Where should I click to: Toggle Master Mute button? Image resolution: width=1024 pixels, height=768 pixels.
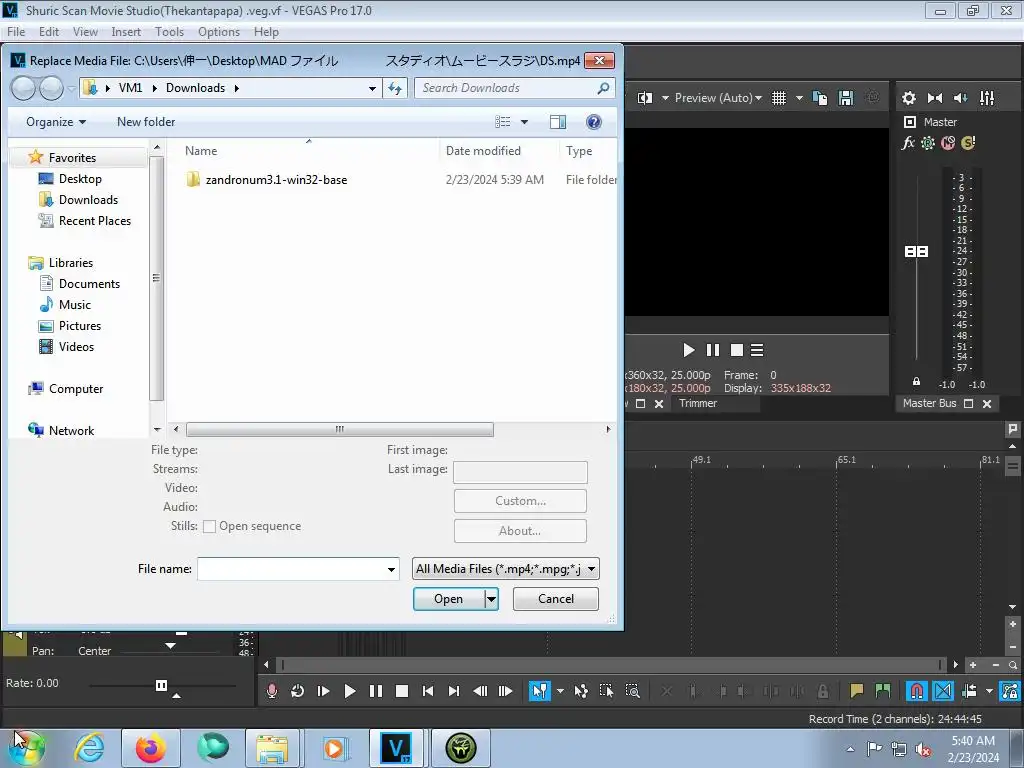coord(948,143)
